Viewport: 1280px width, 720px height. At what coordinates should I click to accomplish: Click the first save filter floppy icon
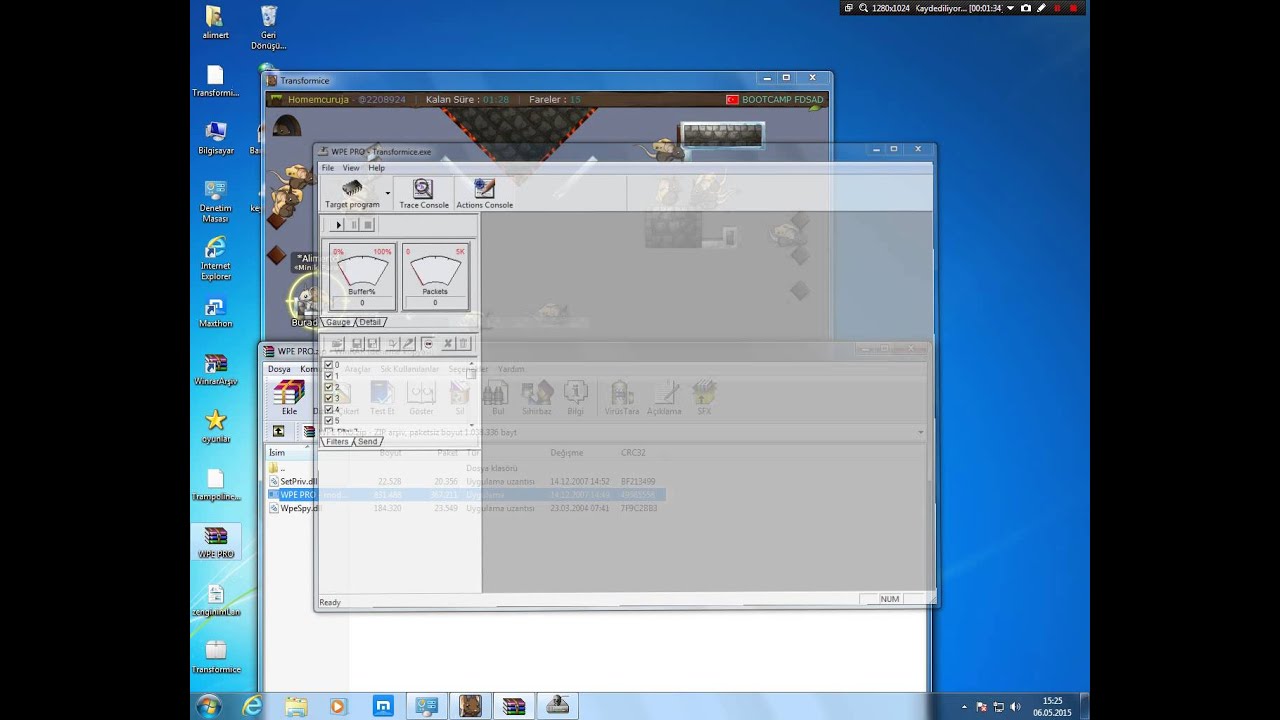click(357, 343)
